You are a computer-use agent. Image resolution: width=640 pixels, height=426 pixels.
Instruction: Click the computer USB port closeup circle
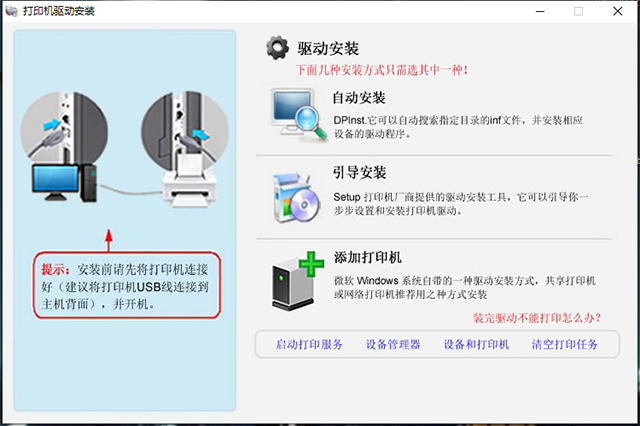(x=64, y=126)
